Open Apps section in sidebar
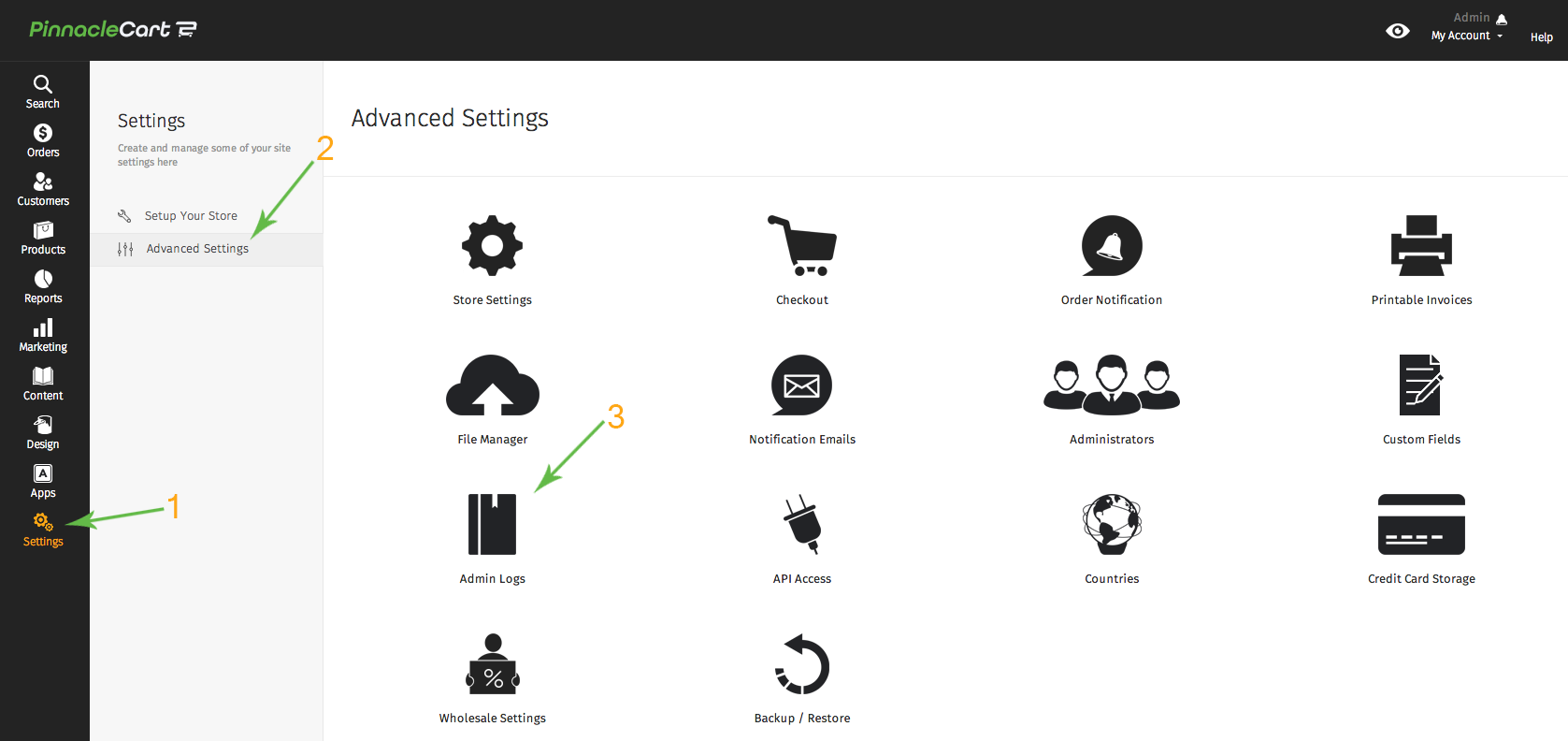 43,481
